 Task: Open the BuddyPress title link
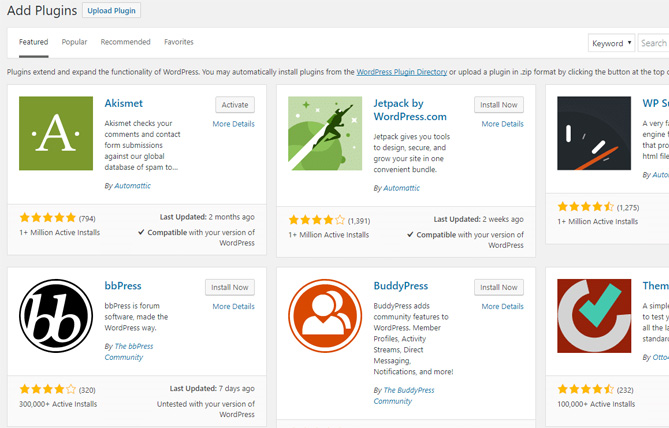(x=401, y=286)
